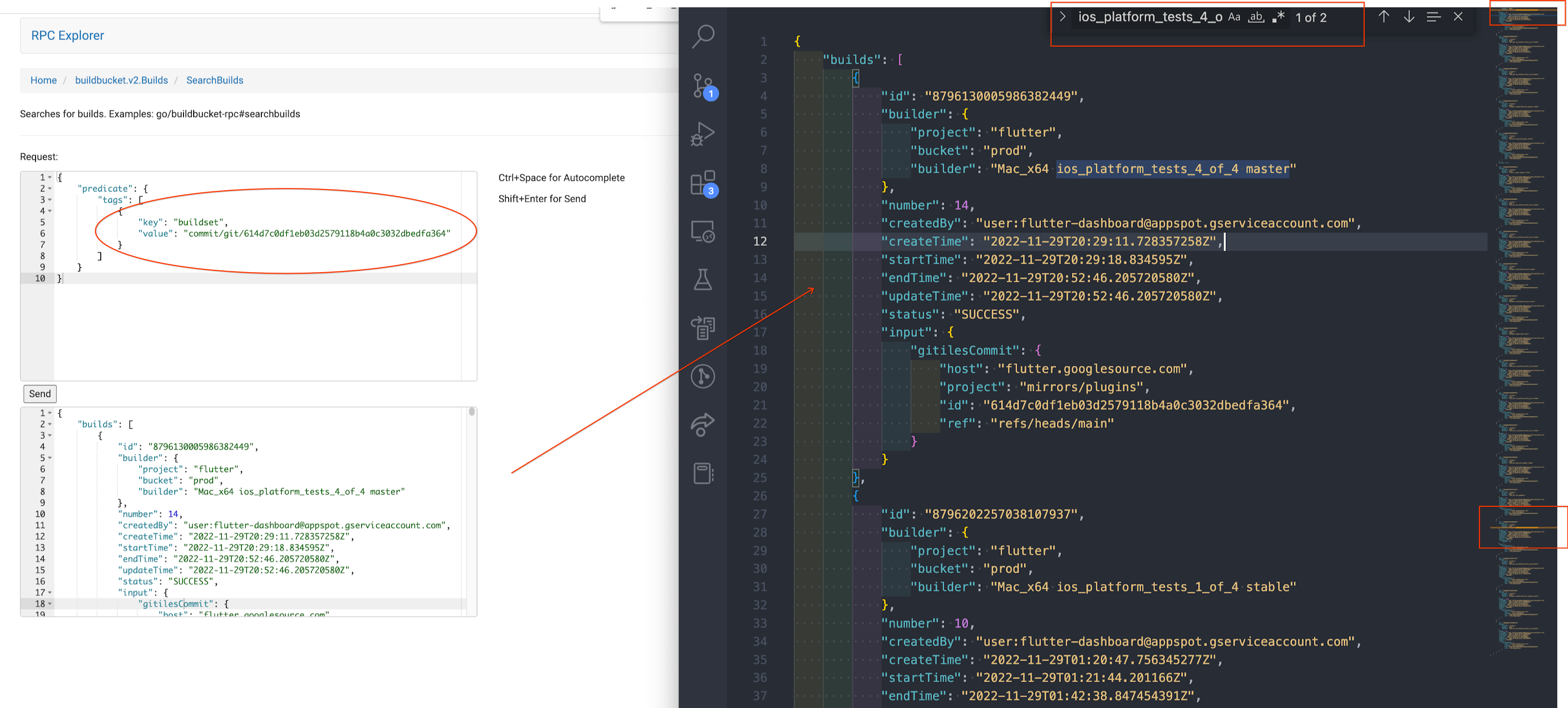Viewport: 1568px width, 708px height.
Task: Collapse the builder object on line 5
Action: click(48, 458)
